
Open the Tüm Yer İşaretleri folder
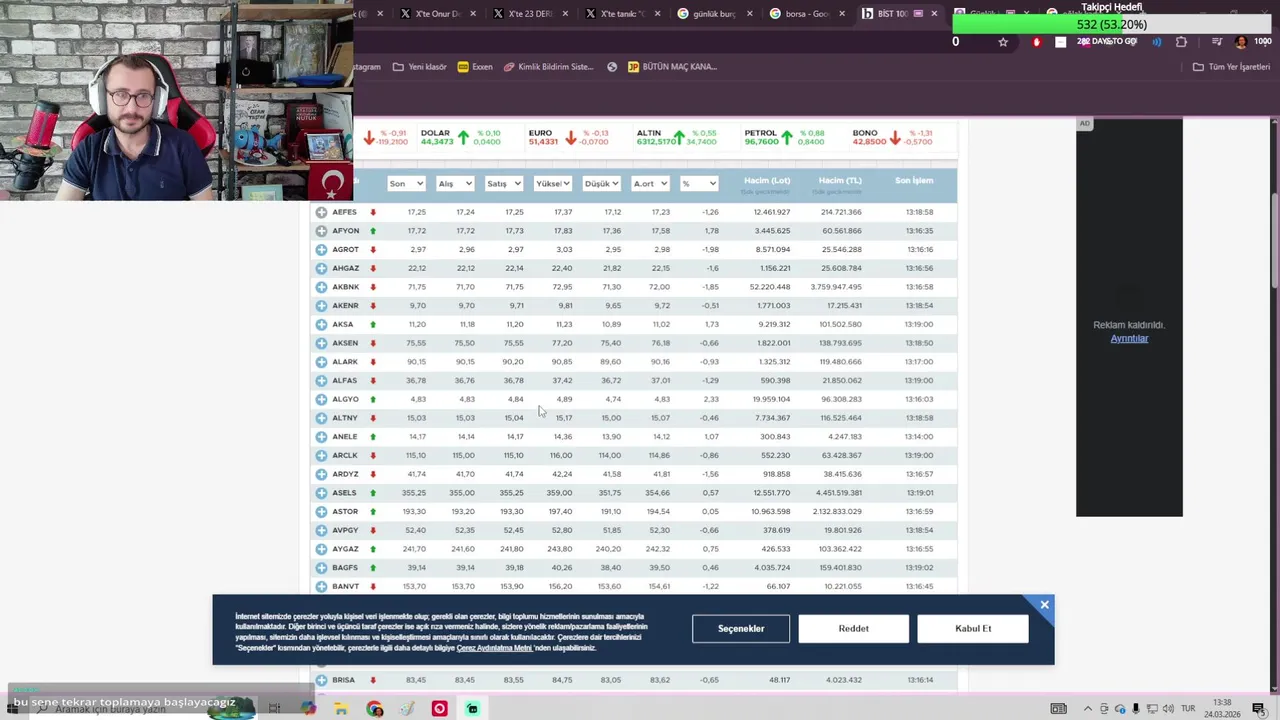click(x=1231, y=67)
